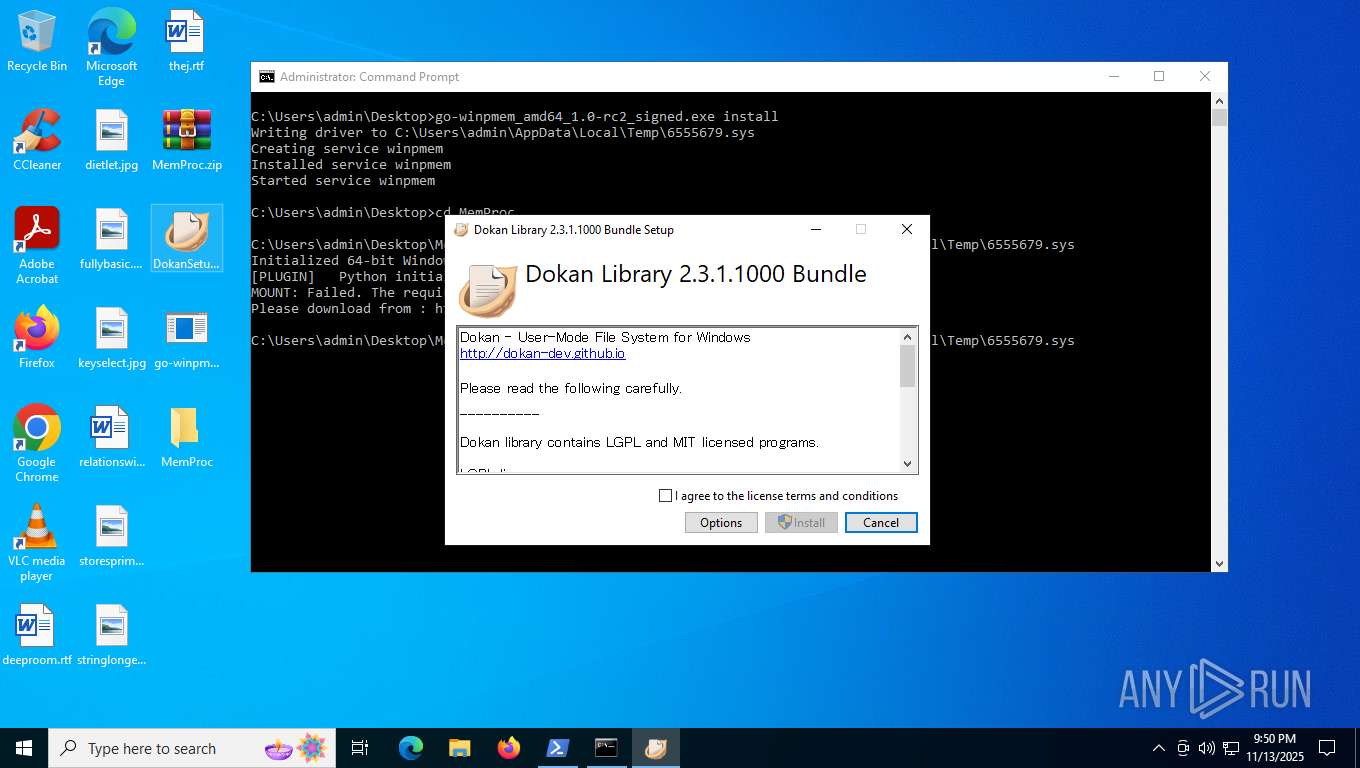This screenshot has height=768, width=1360.
Task: Open Firefox from the taskbar
Action: (509, 748)
